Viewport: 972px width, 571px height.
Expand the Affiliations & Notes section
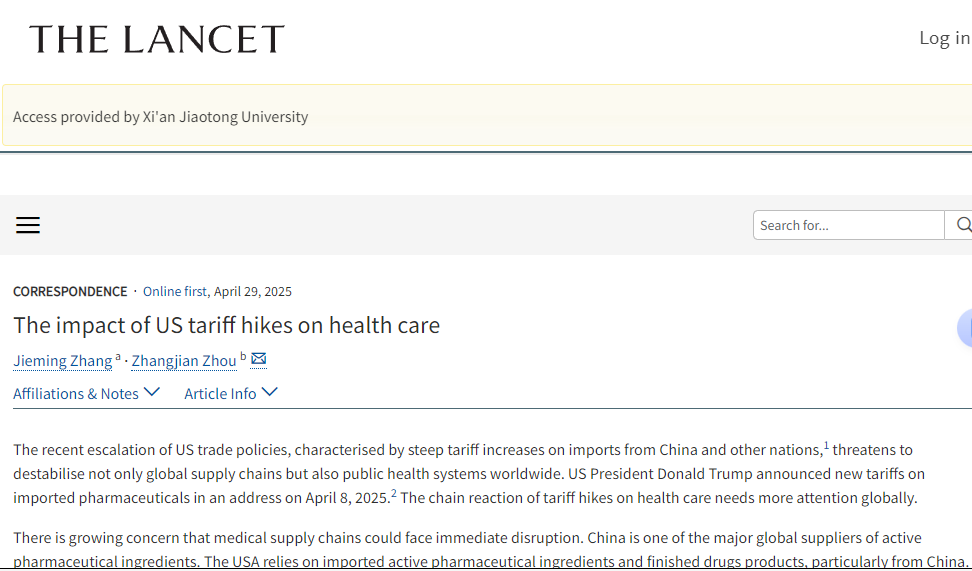(76, 394)
